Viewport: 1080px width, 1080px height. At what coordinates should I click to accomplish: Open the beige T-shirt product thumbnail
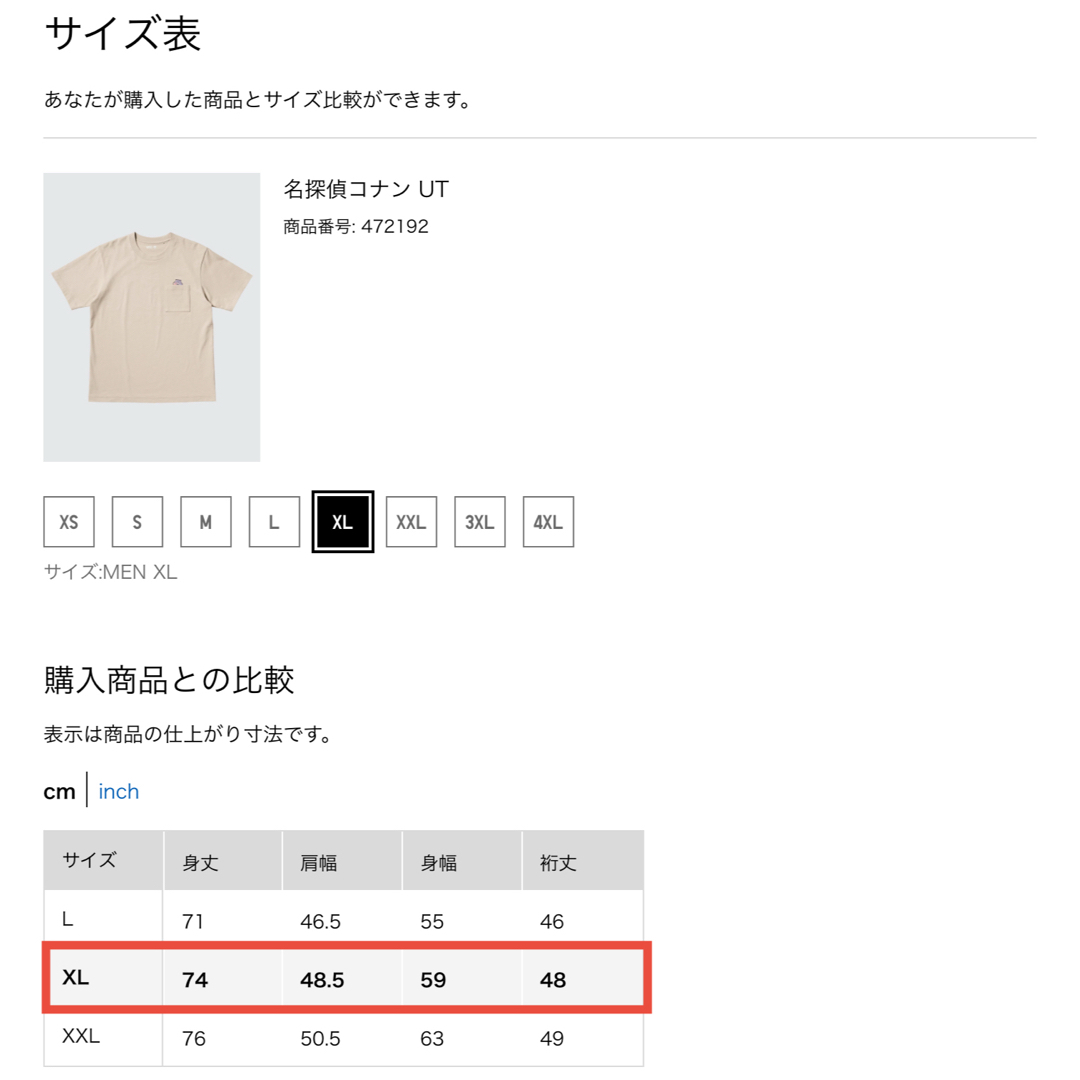152,317
